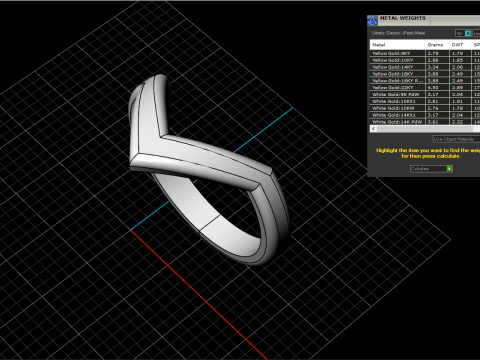The width and height of the screenshot is (480, 360).
Task: Click the DWT column header
Action: (460, 45)
